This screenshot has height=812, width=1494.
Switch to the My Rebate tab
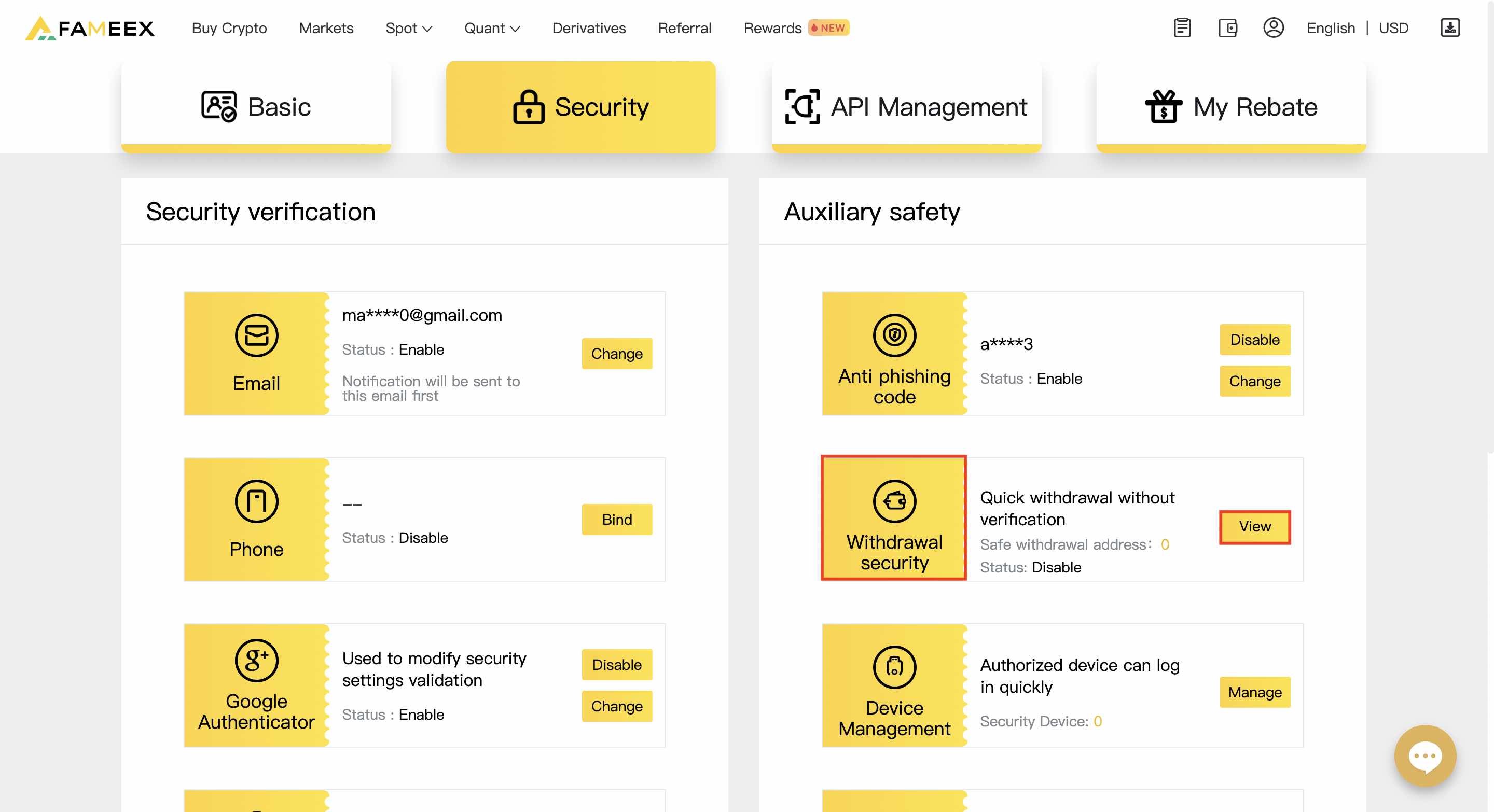tap(1230, 107)
